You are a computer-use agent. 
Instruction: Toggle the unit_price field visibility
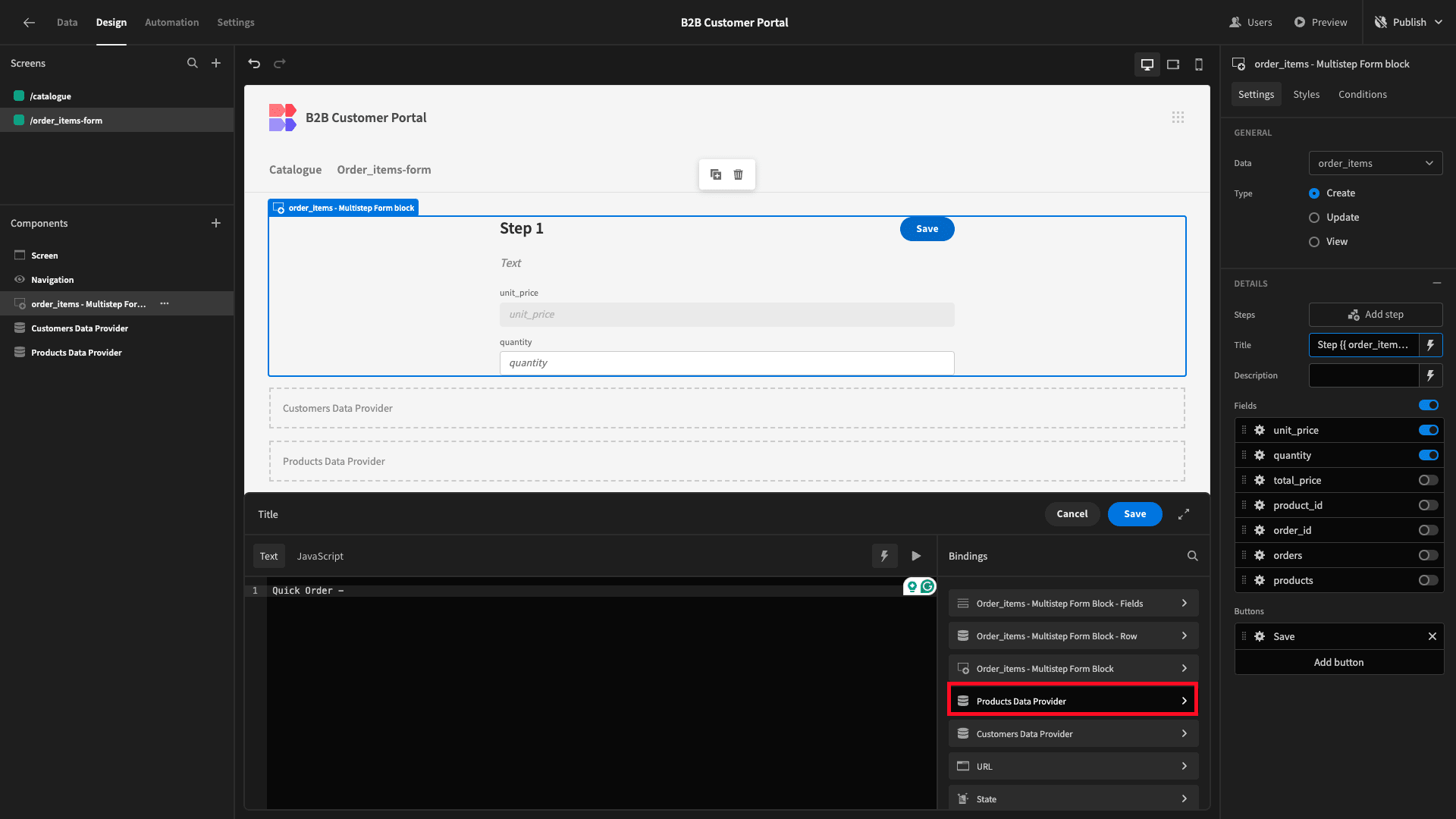[x=1429, y=430]
